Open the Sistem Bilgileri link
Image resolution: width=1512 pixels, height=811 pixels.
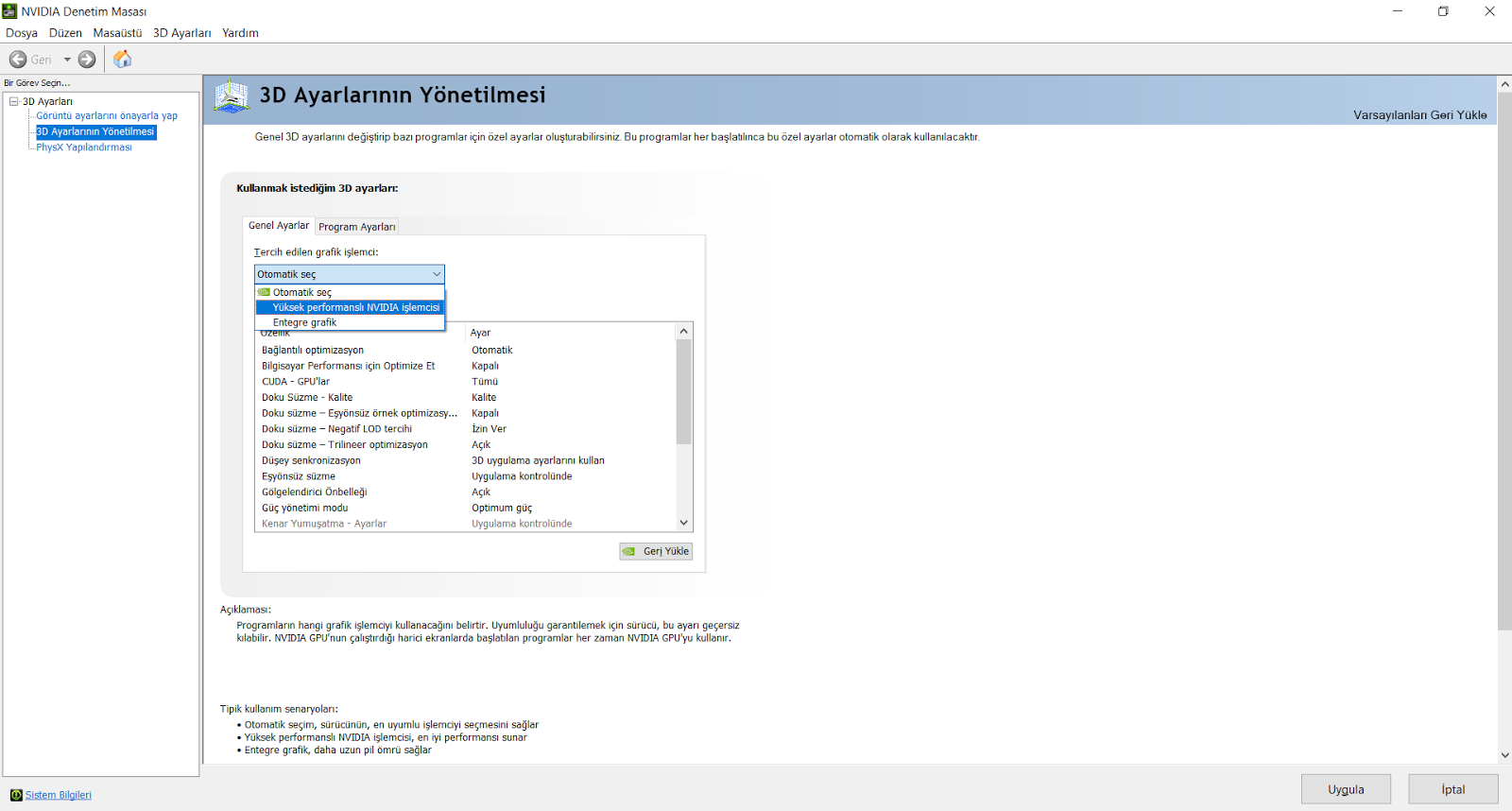pyautogui.click(x=59, y=795)
